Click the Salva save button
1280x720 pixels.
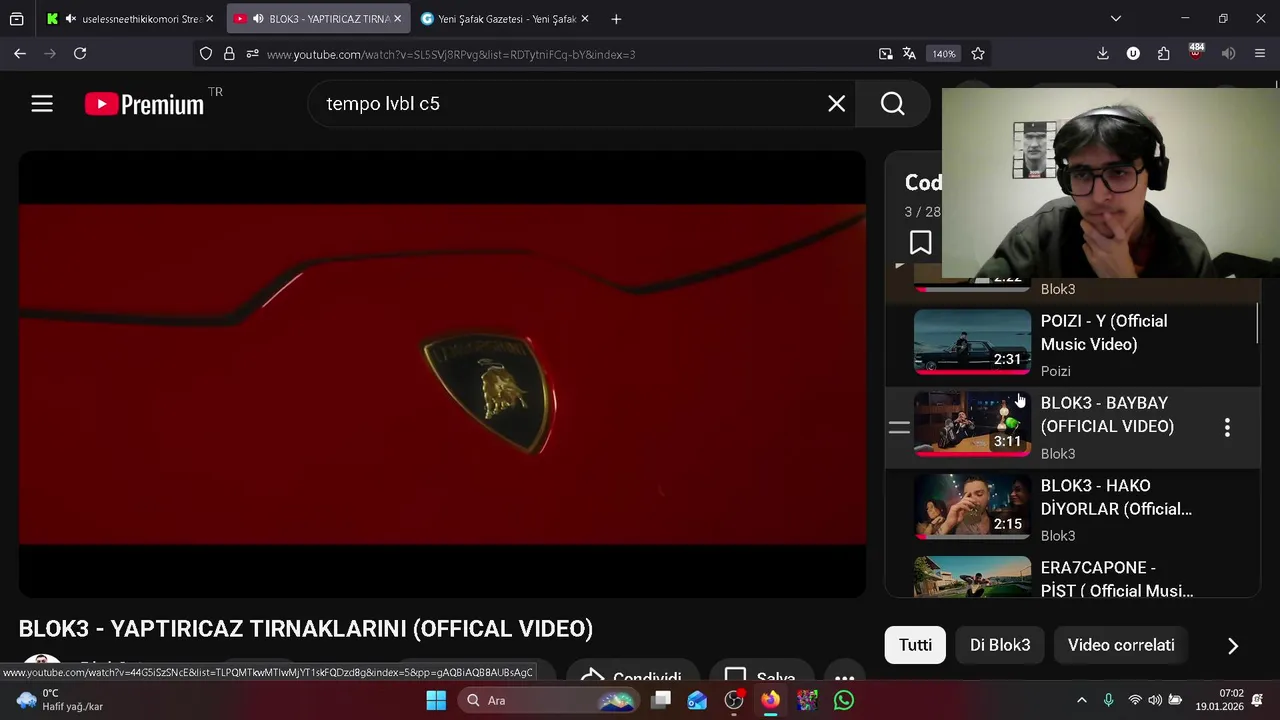pos(761,677)
